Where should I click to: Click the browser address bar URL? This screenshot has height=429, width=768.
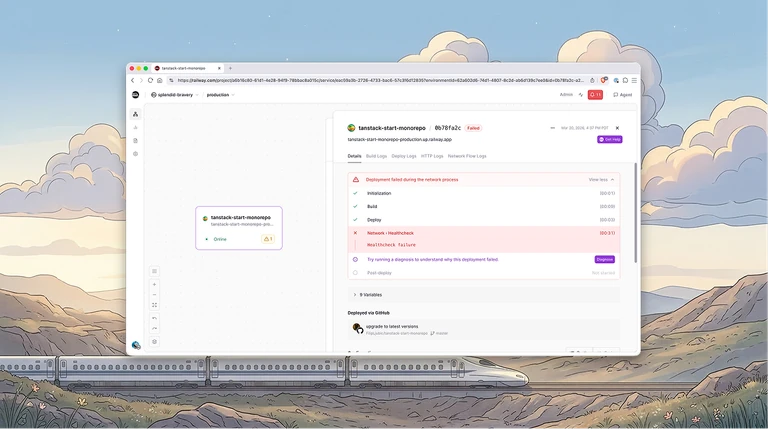click(380, 80)
